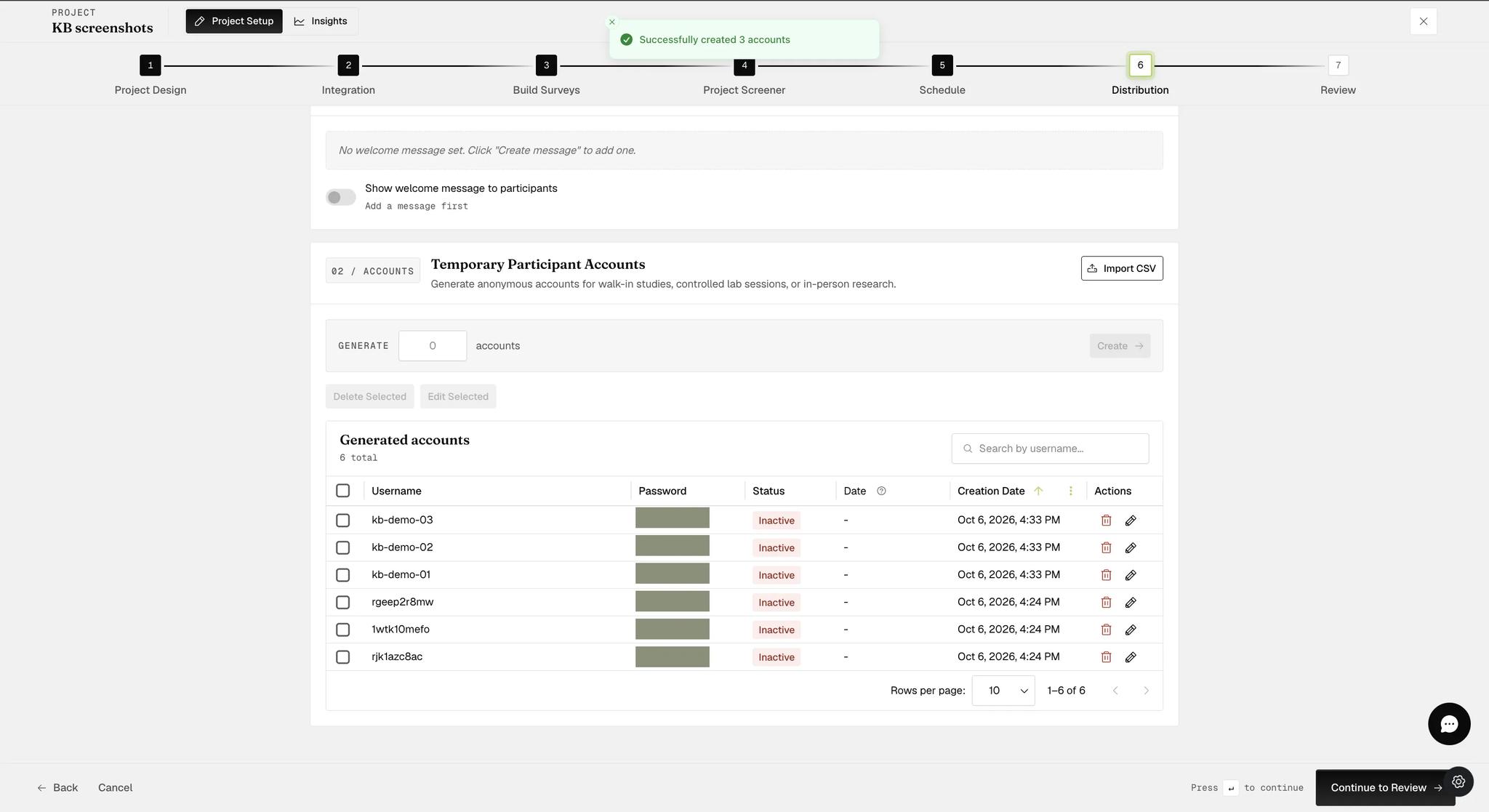Check the kb-demo-03 row checkbox

[343, 520]
